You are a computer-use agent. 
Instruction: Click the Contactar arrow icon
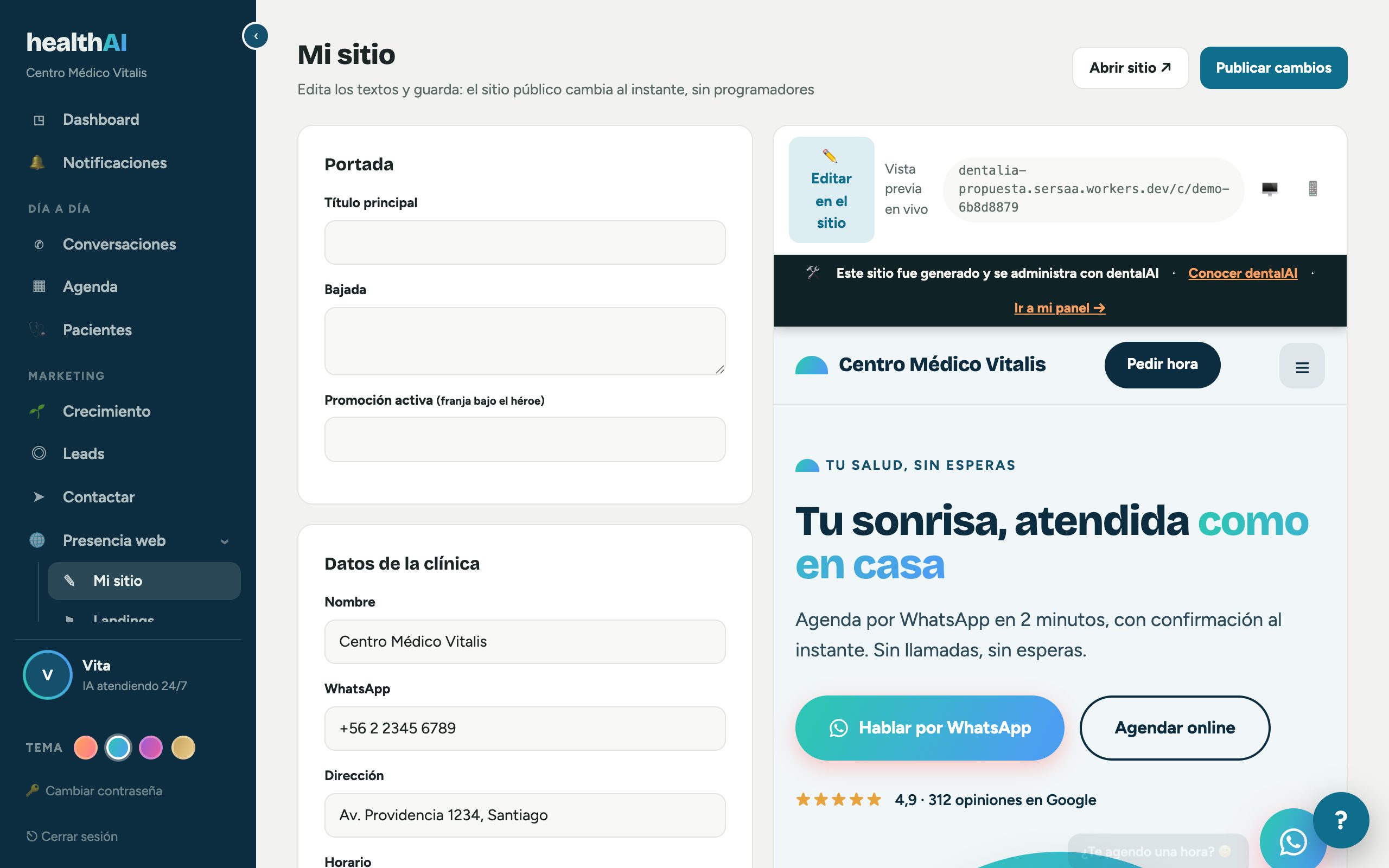tap(39, 497)
